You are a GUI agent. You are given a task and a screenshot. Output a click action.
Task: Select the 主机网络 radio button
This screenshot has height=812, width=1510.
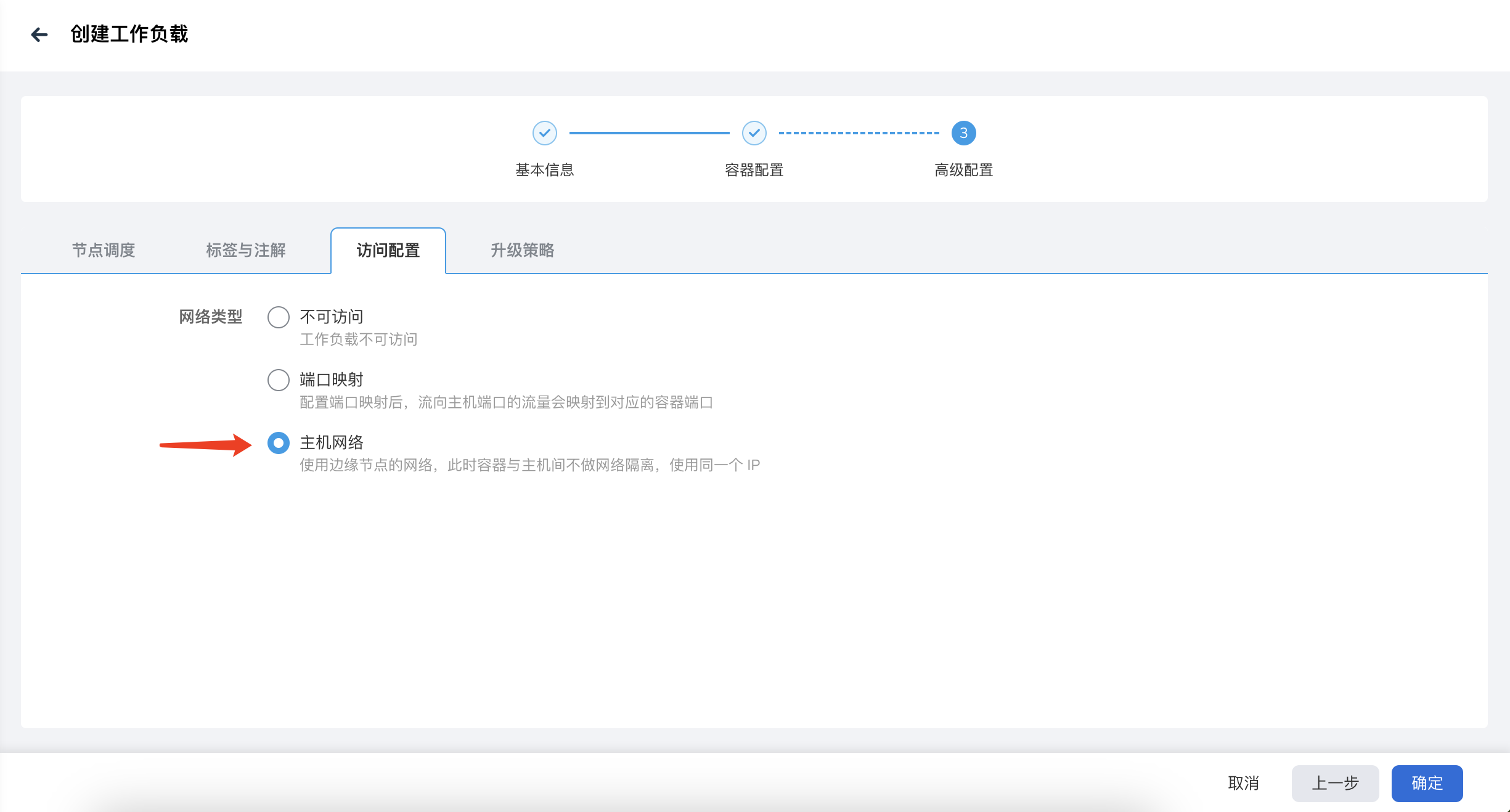[279, 443]
